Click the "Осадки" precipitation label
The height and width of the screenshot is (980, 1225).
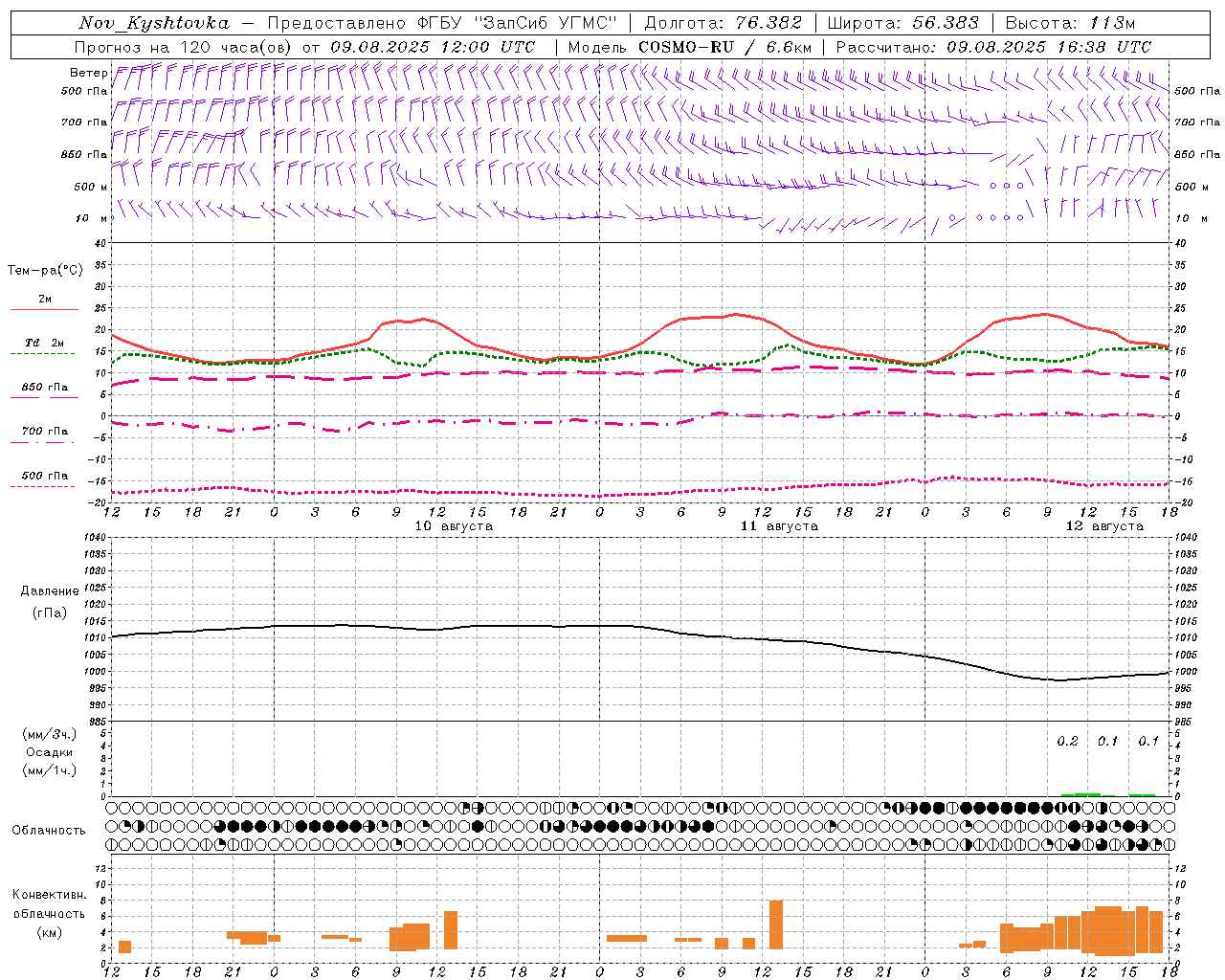point(49,752)
